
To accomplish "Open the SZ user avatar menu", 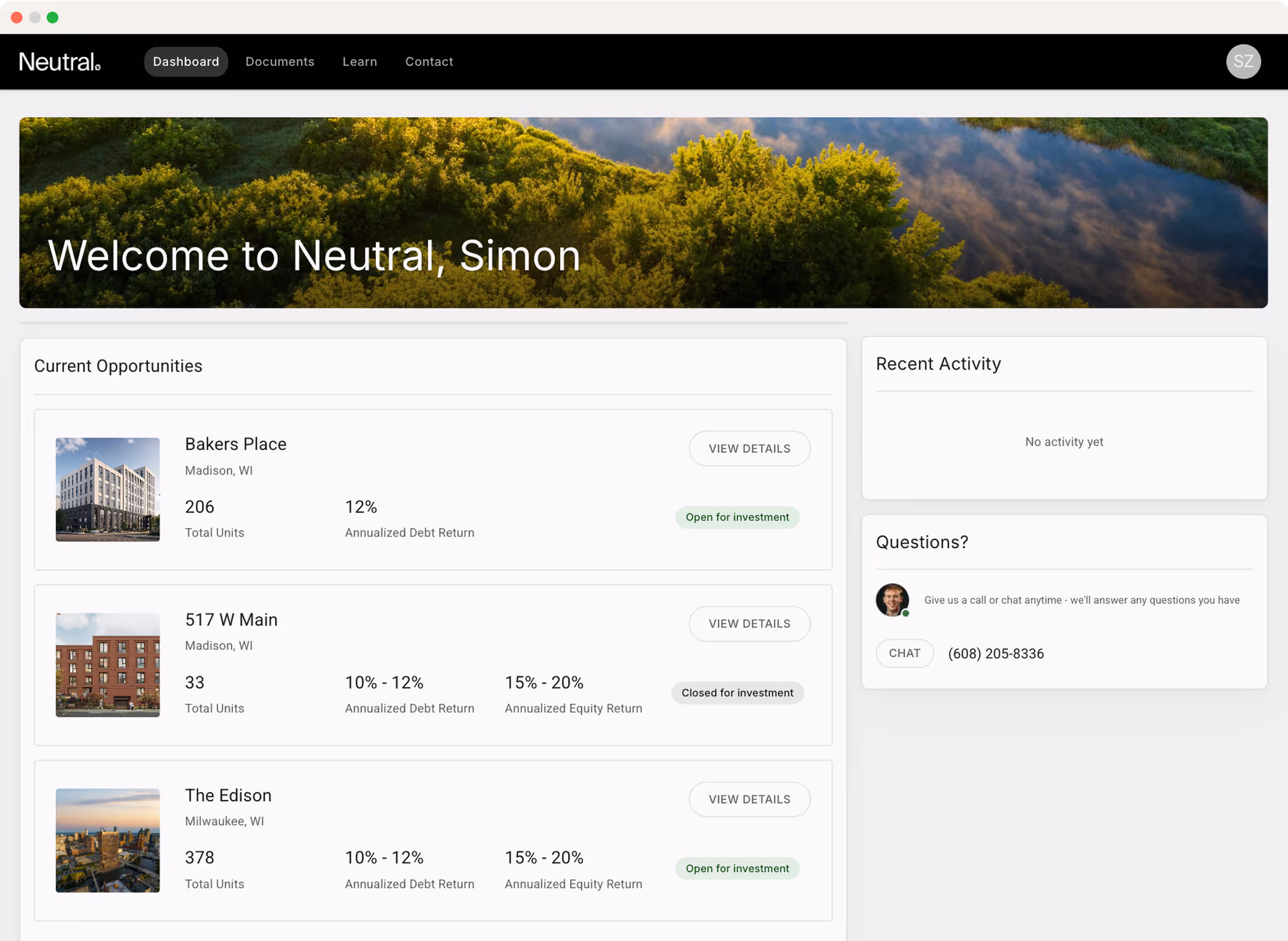I will (1243, 62).
